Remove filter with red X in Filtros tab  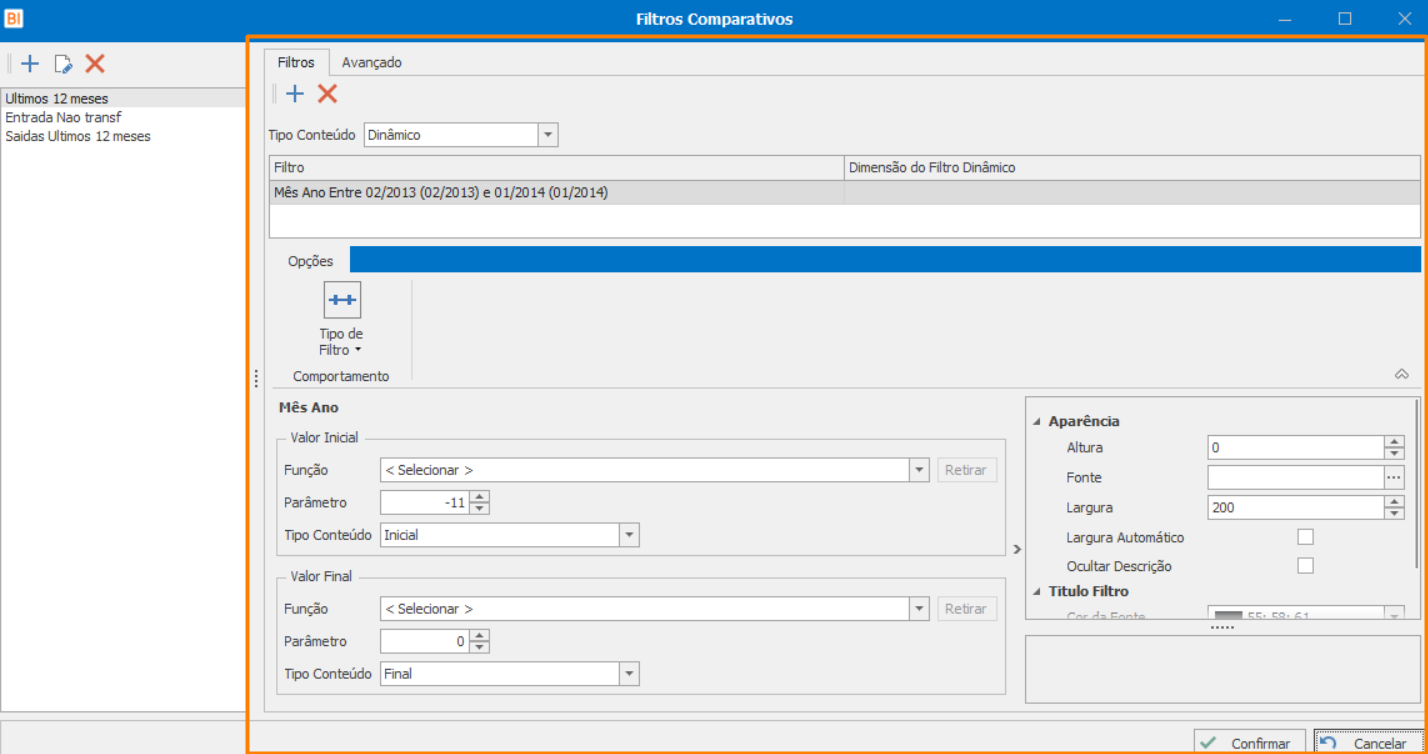click(327, 94)
